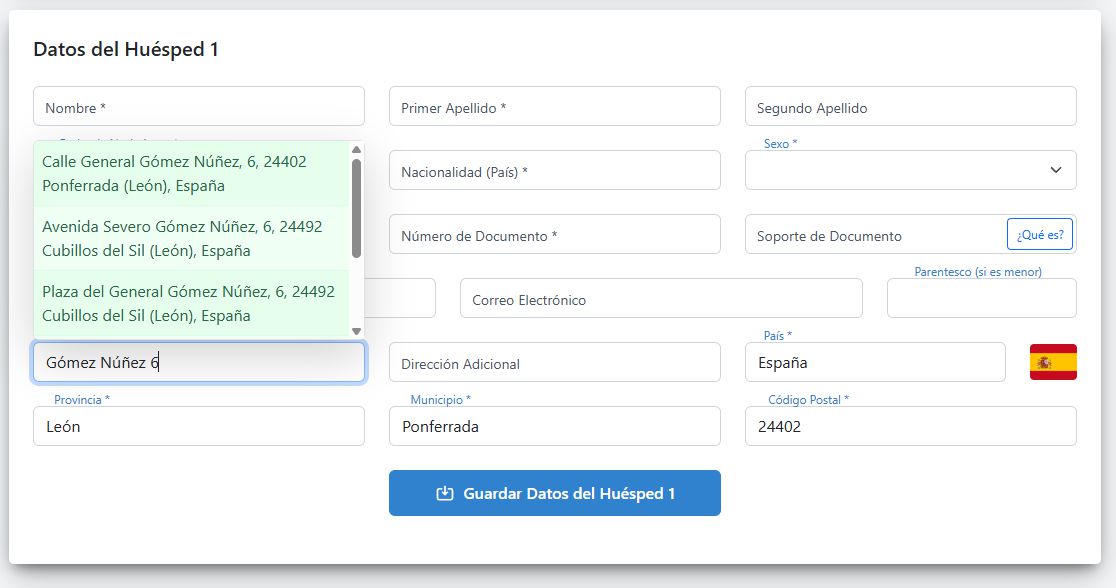This screenshot has height=588, width=1116.
Task: Click the Segundo Apellido field
Action: pyautogui.click(x=910, y=105)
